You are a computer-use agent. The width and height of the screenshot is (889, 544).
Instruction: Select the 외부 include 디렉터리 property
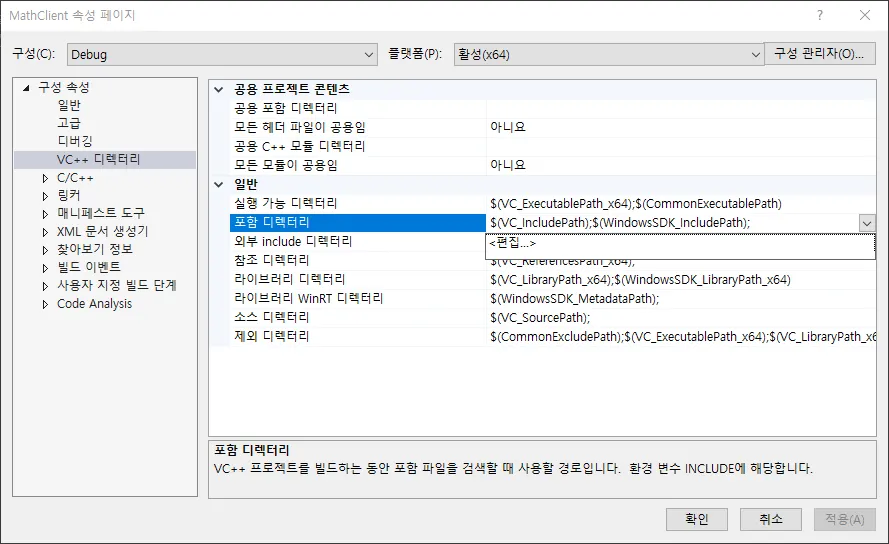coord(358,241)
